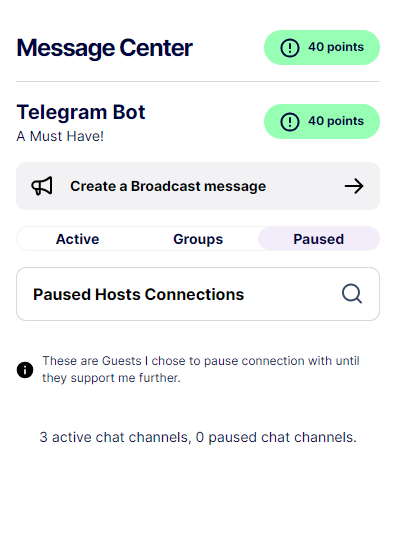This screenshot has height=547, width=395.
Task: Click the exclamation icon beside Message Center points
Action: click(x=290, y=48)
